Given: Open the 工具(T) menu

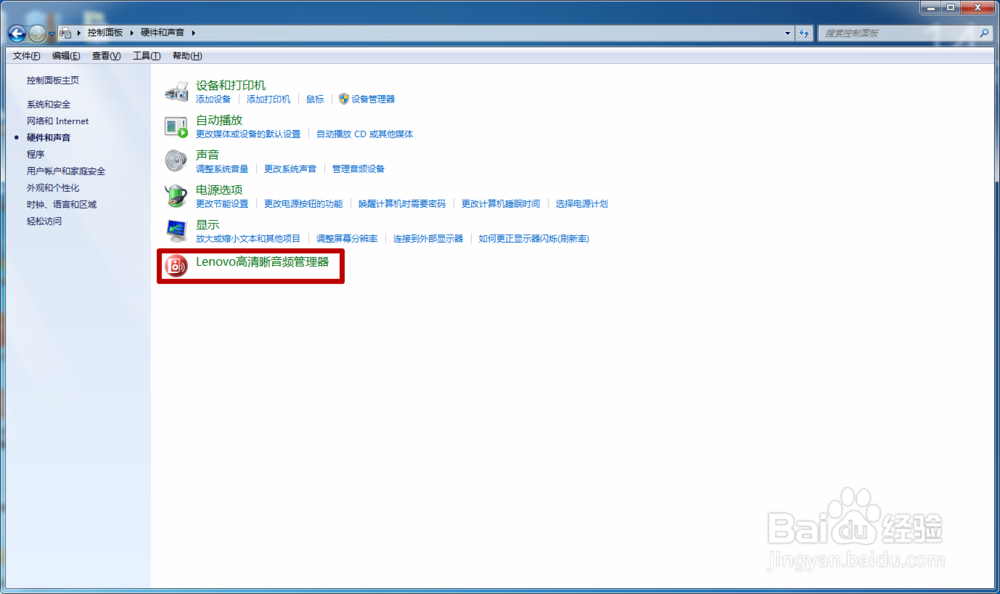Looking at the screenshot, I should point(147,56).
